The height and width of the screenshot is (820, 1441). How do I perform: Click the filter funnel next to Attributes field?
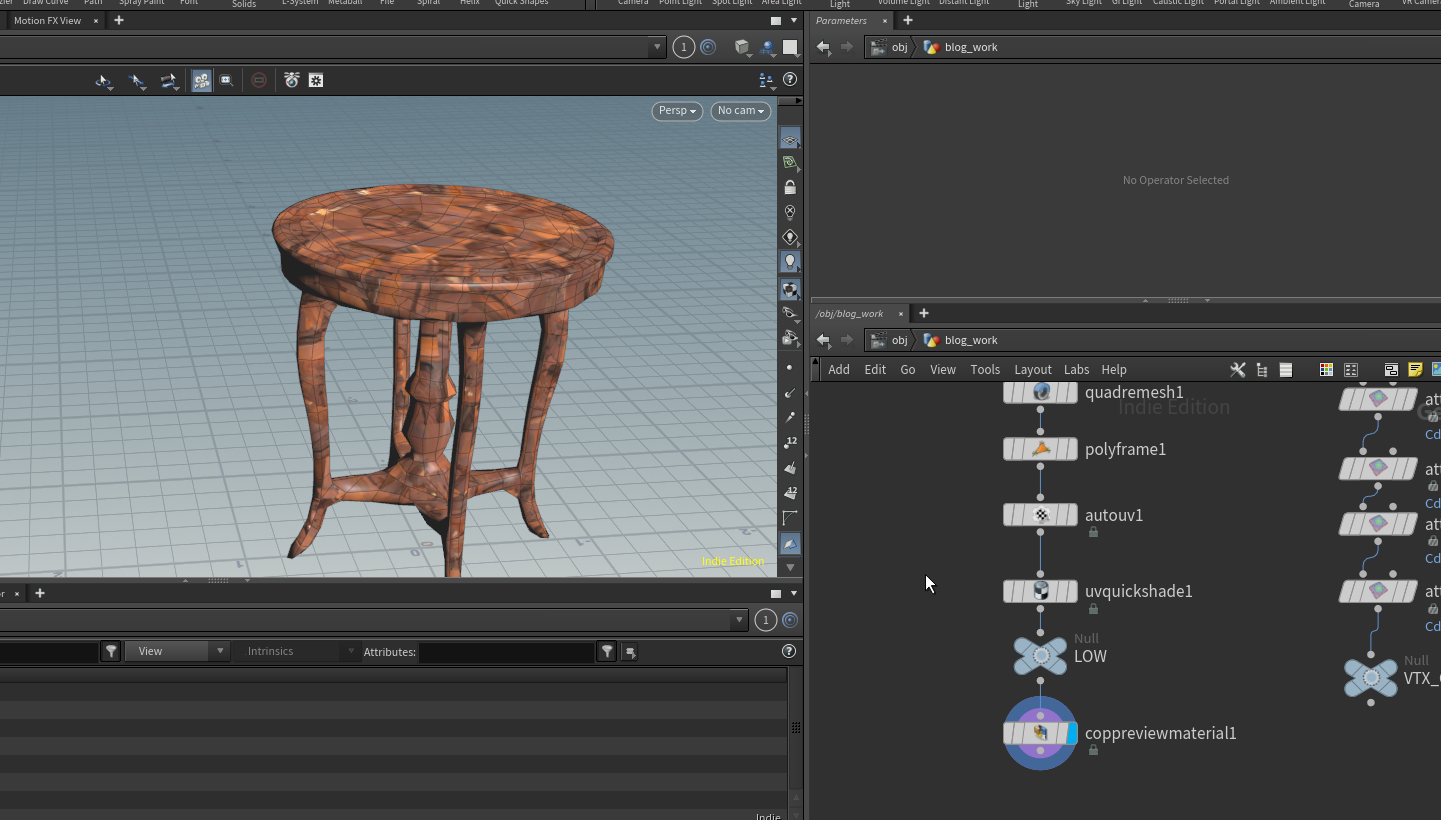click(x=607, y=652)
